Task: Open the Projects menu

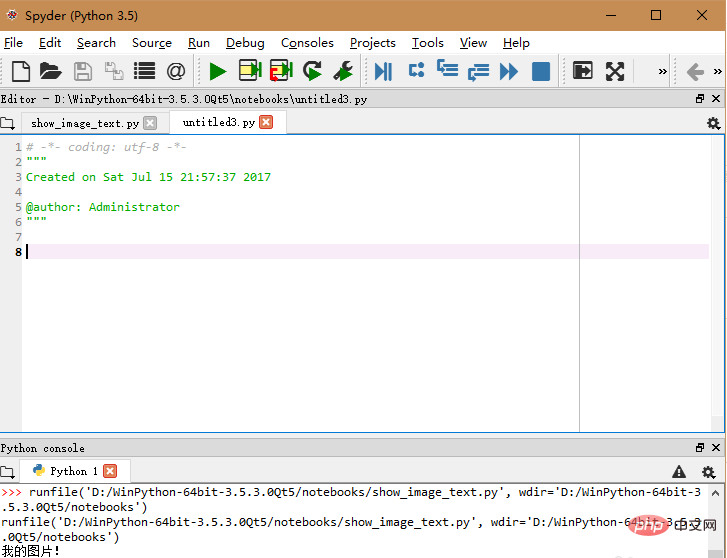Action: tap(372, 43)
